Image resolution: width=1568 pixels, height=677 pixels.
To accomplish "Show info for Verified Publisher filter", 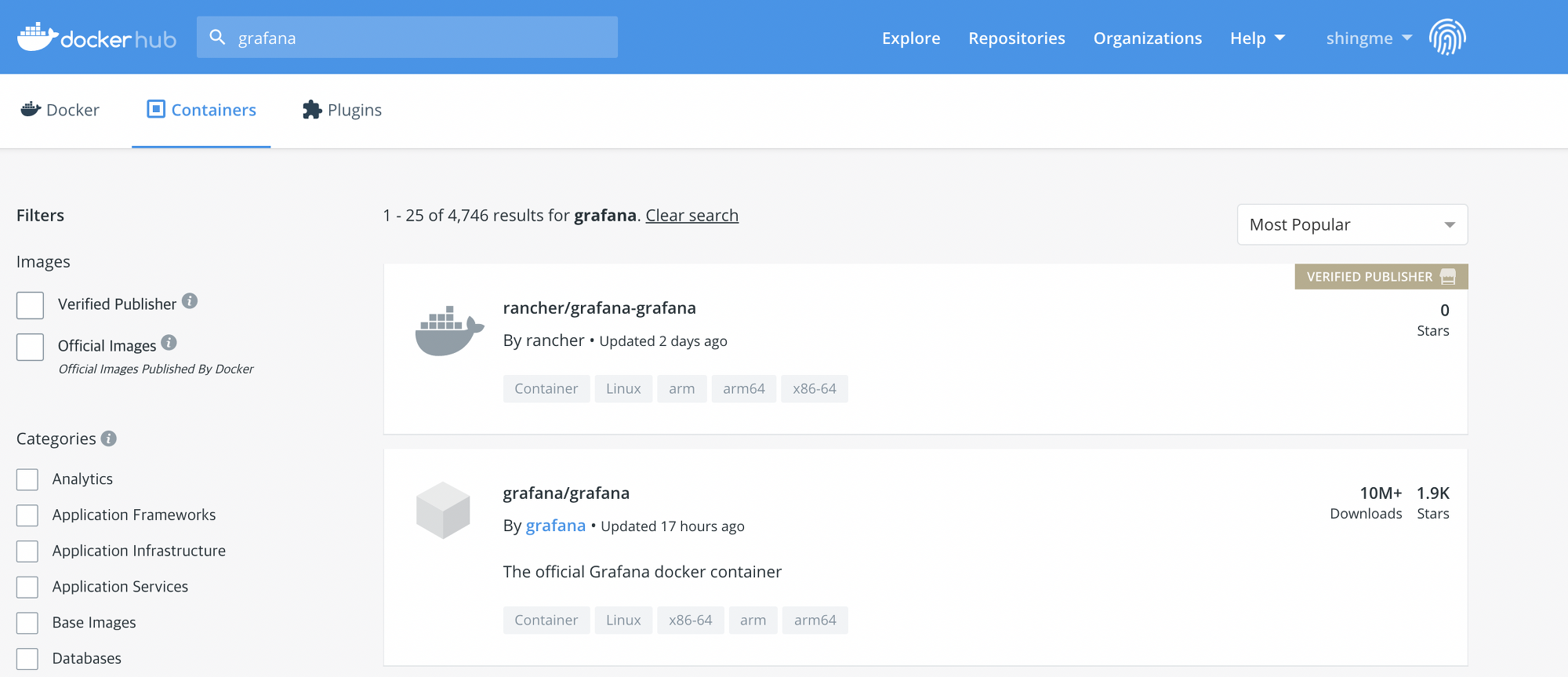I will (x=190, y=301).
